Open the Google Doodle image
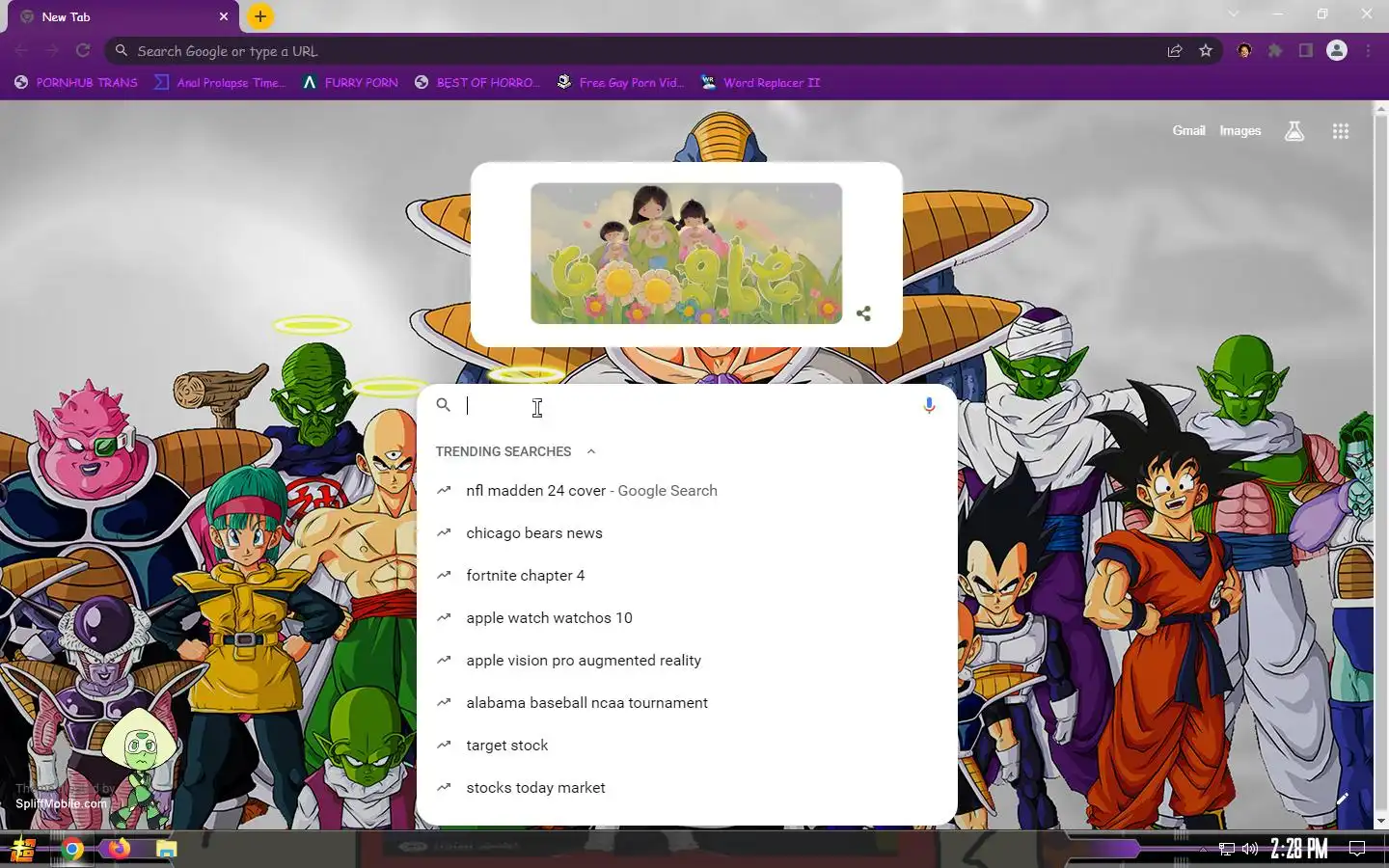1389x868 pixels. [686, 254]
